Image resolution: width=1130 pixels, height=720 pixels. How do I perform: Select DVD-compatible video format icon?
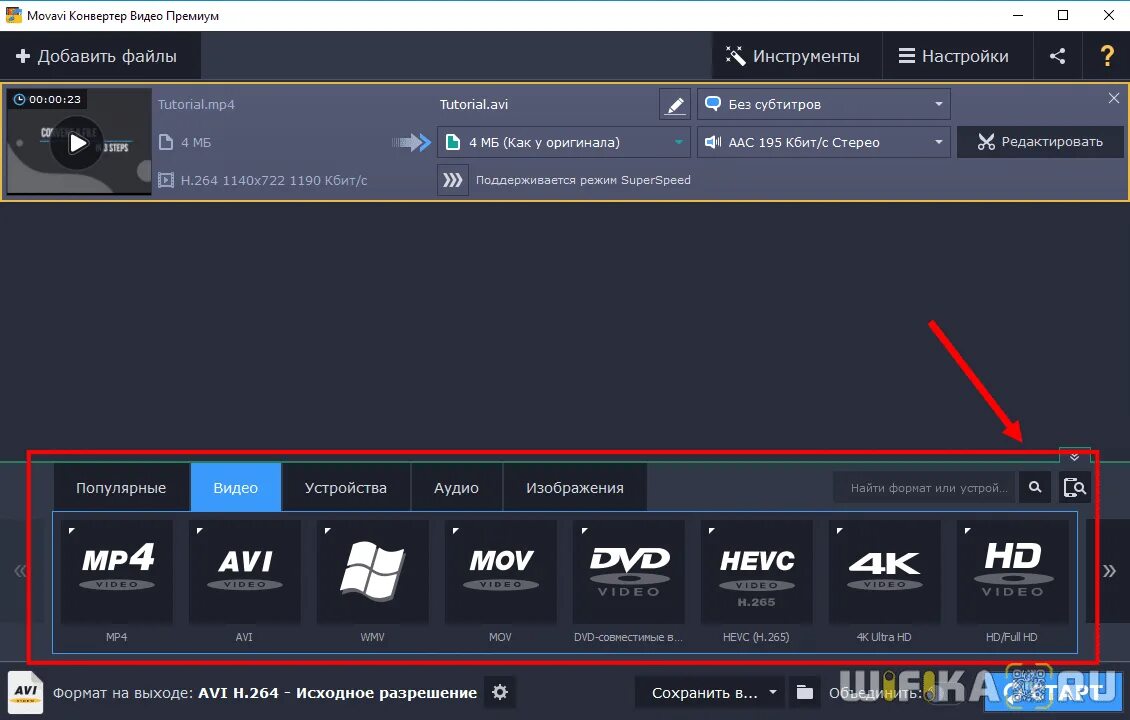coord(628,572)
